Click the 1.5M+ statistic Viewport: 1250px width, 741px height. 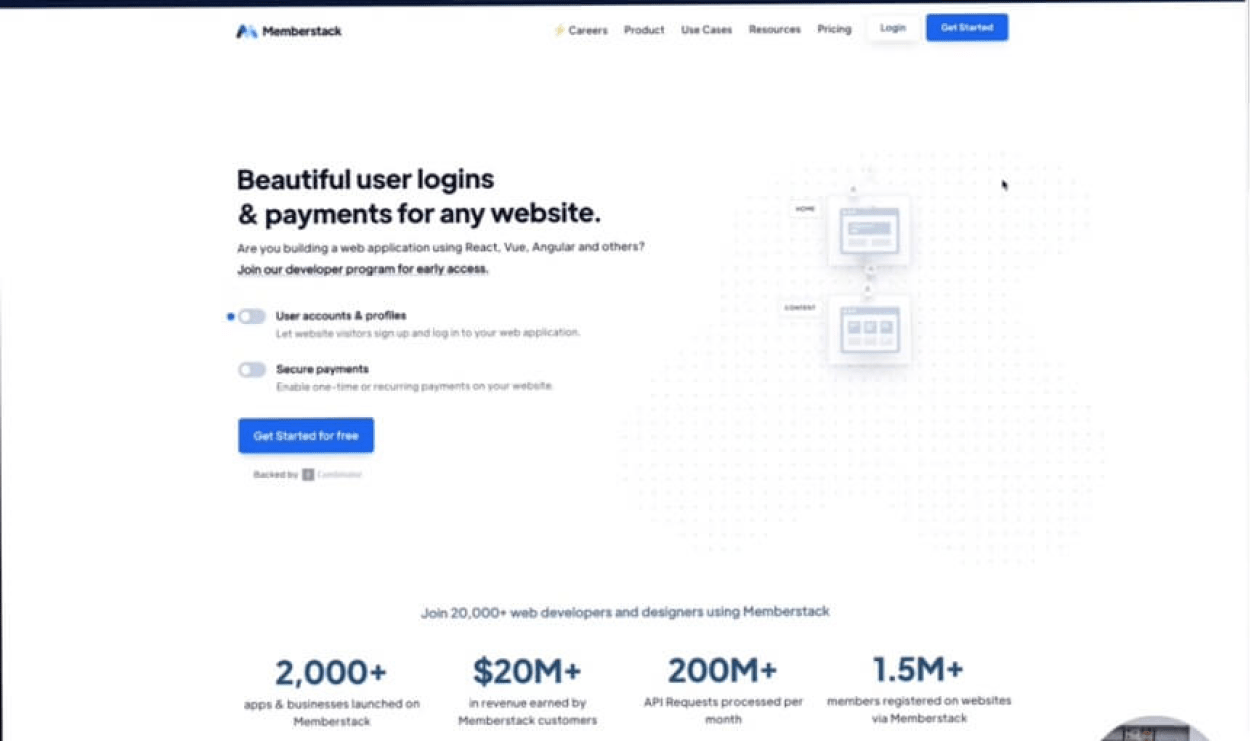918,668
